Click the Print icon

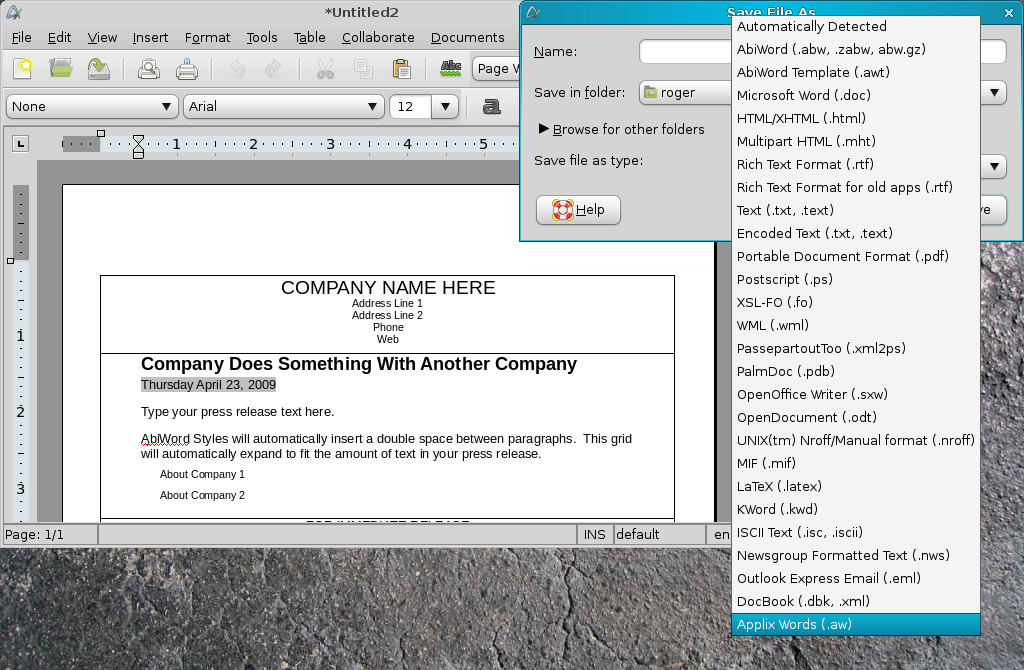[187, 69]
